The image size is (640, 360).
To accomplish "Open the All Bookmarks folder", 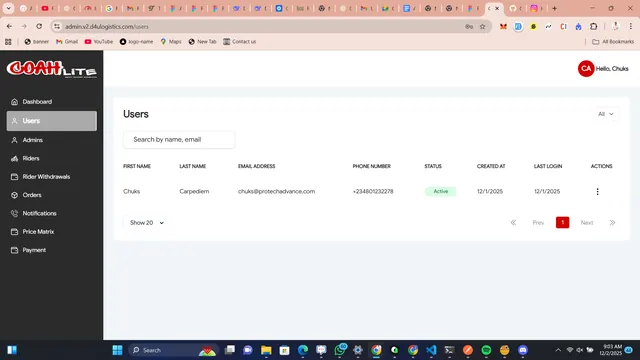I will 613,42.
